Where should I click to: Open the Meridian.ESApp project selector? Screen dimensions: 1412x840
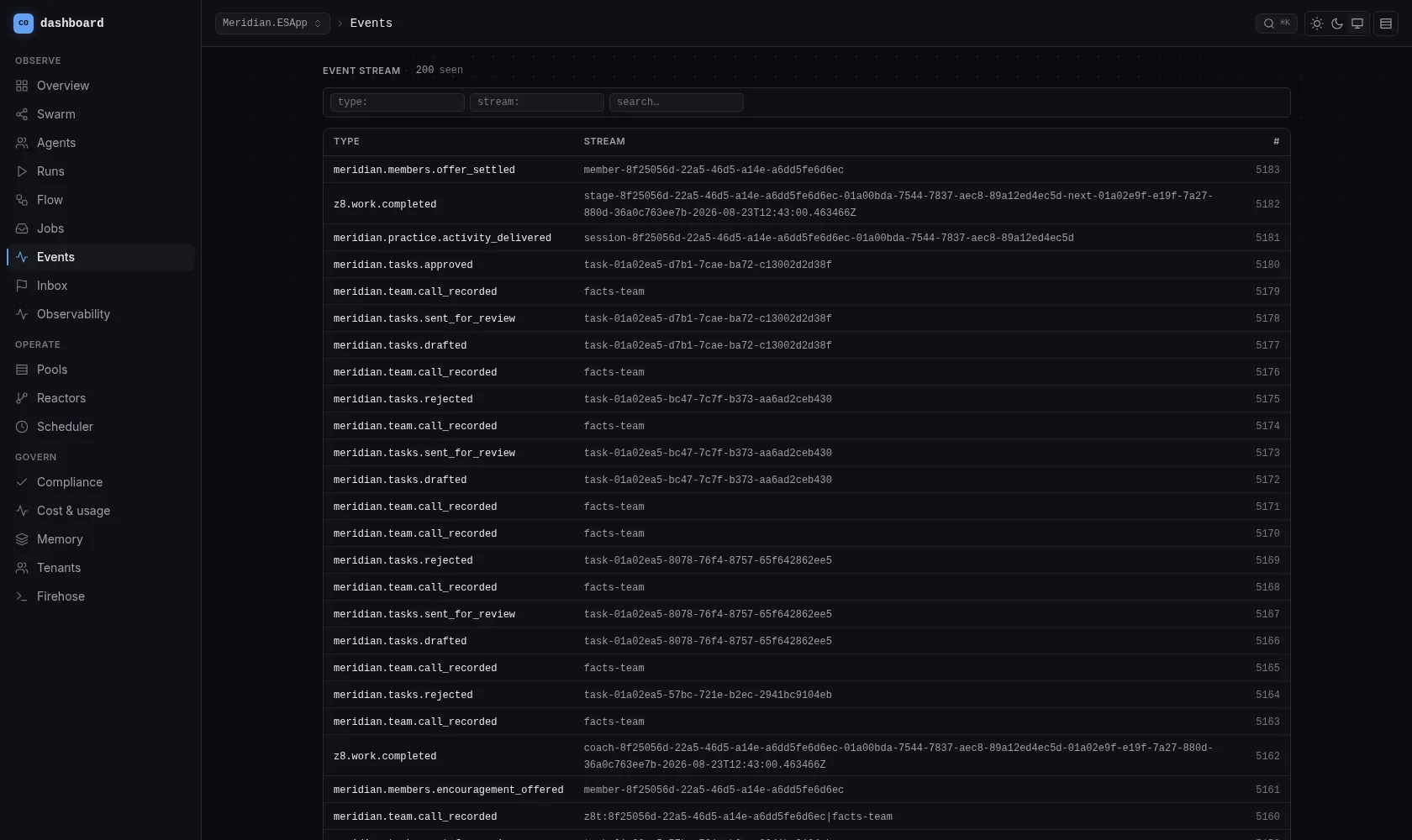(x=272, y=24)
